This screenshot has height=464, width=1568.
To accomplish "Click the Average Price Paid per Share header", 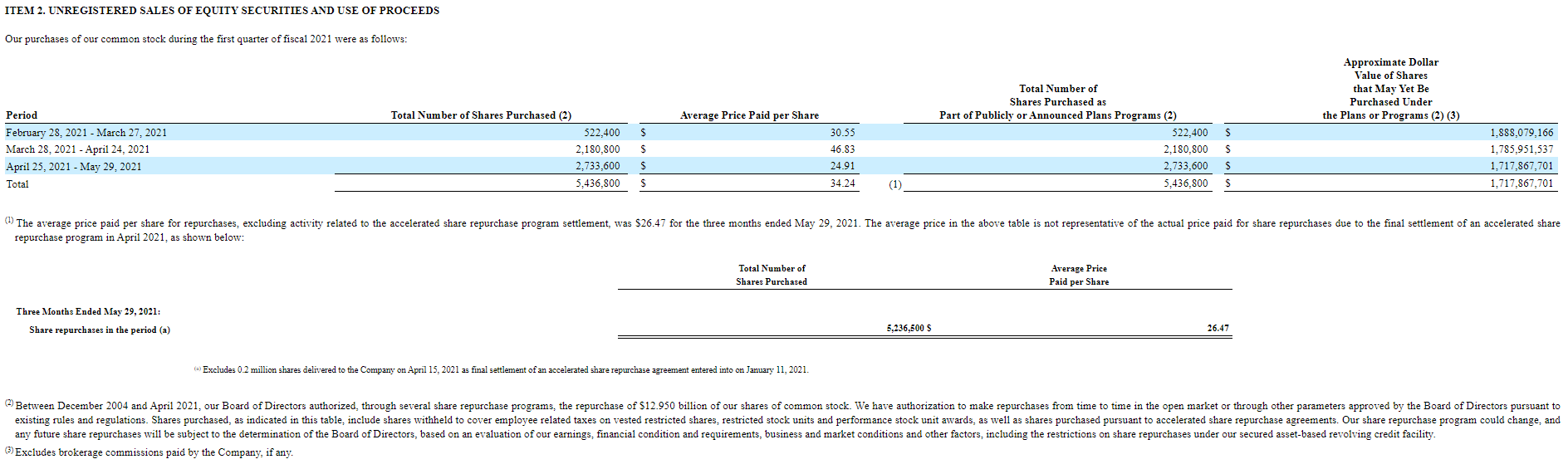I will [749, 115].
